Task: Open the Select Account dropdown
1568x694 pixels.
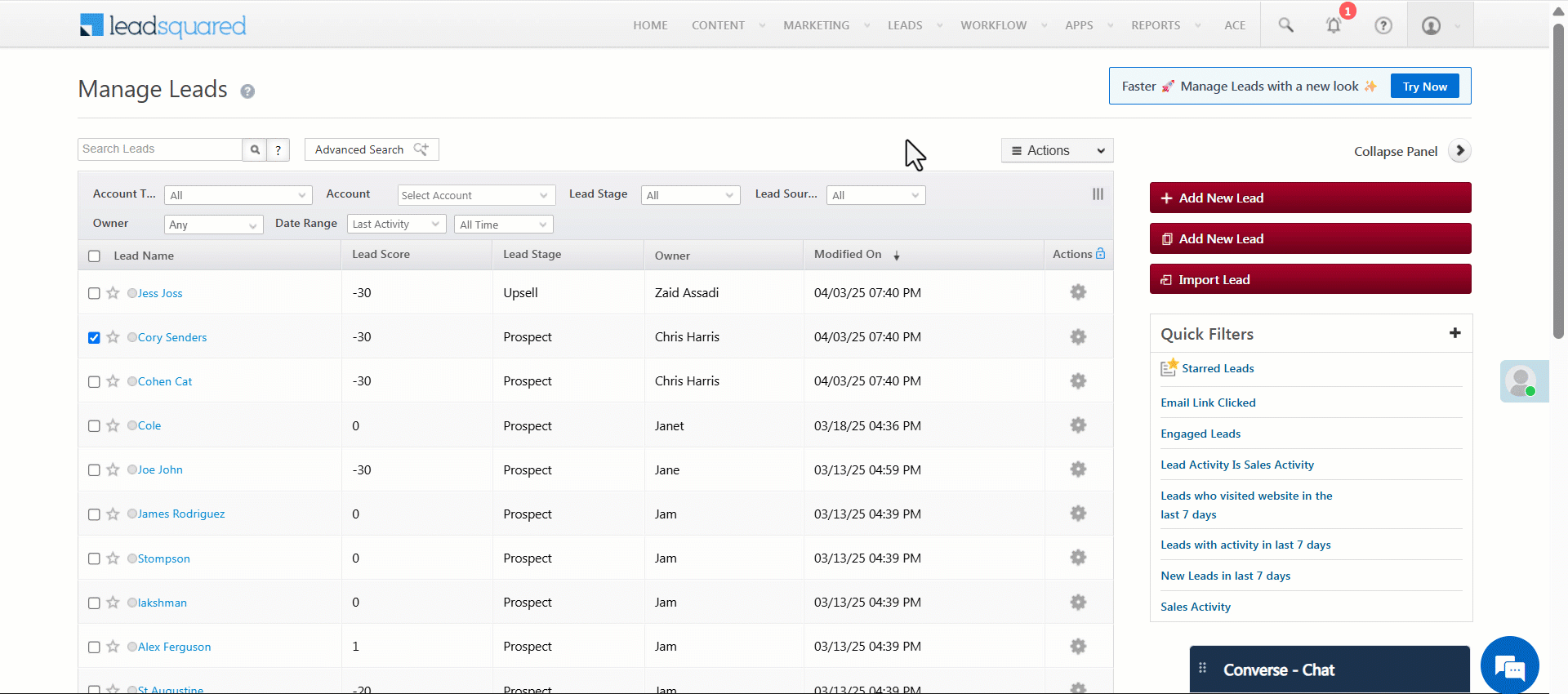Action: pyautogui.click(x=475, y=195)
